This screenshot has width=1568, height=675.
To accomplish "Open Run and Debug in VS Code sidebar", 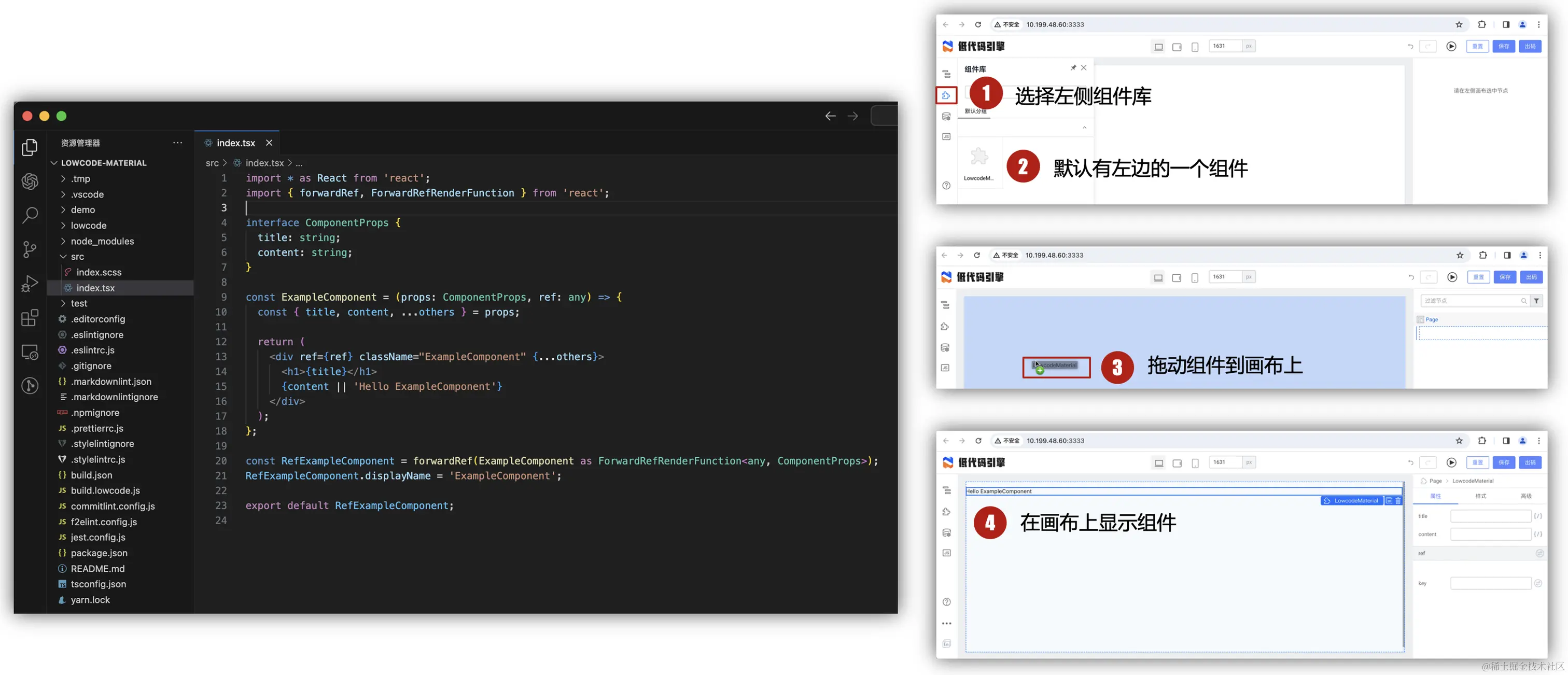I will (x=30, y=283).
